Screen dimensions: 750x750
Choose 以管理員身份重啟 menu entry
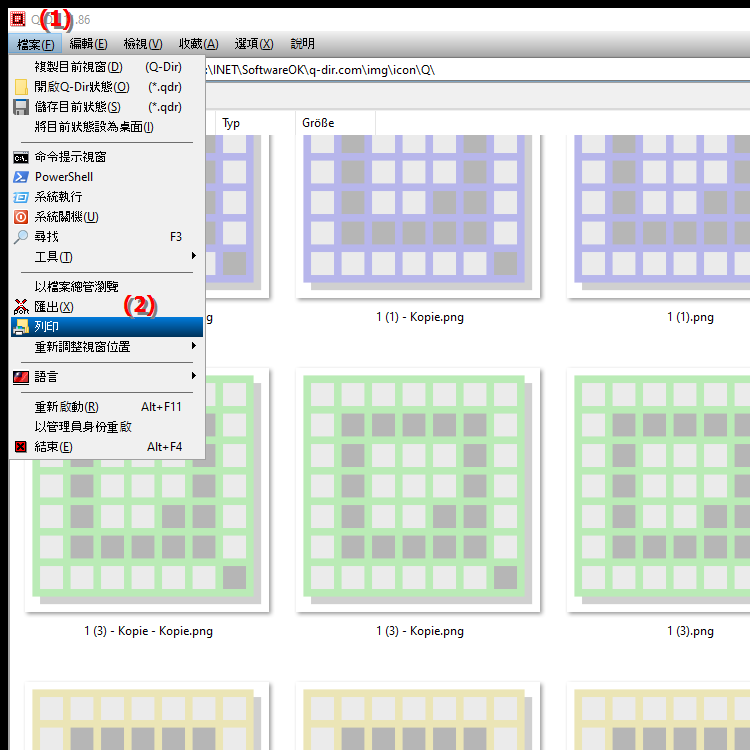[x=108, y=427]
